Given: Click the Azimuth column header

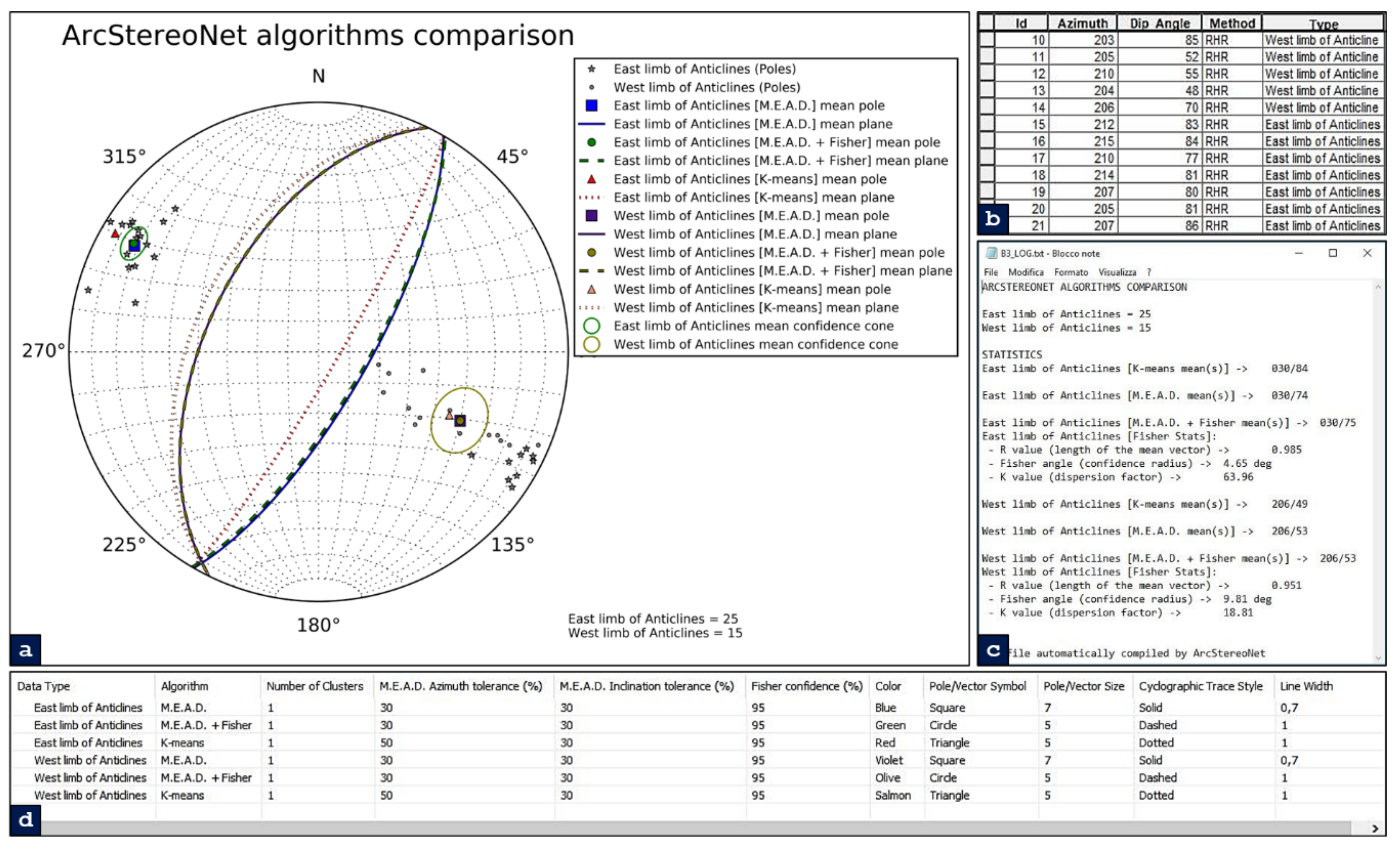Looking at the screenshot, I should tap(1082, 23).
